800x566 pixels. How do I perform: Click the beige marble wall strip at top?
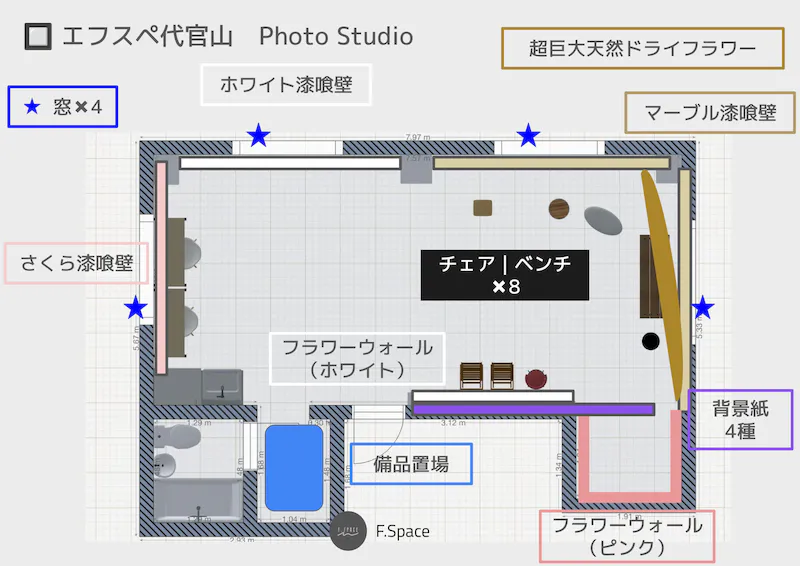[x=551, y=163]
